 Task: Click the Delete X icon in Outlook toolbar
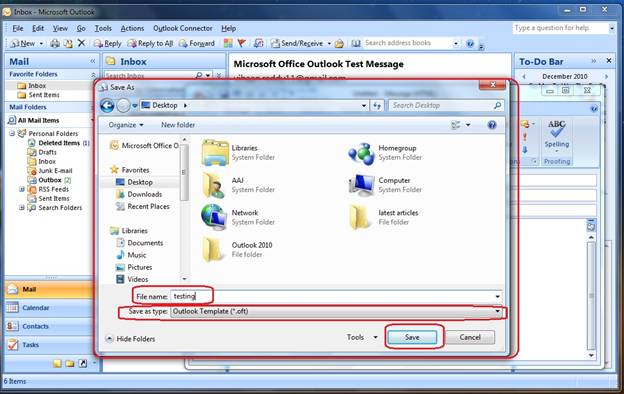coord(81,43)
